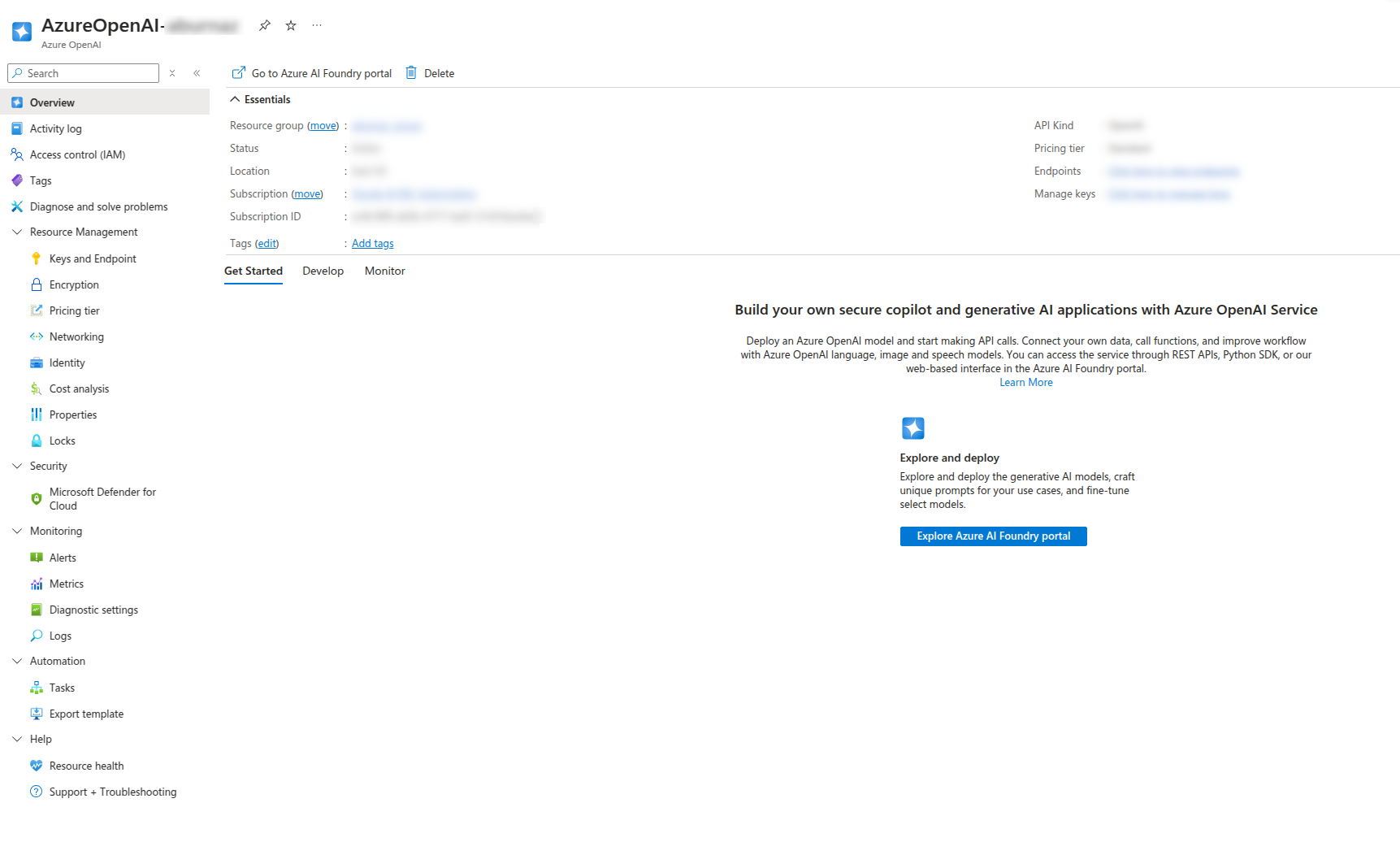Screen dimensions: 1400x842
Task: Click Explore Azure AI Foundry portal button
Action: [x=994, y=536]
